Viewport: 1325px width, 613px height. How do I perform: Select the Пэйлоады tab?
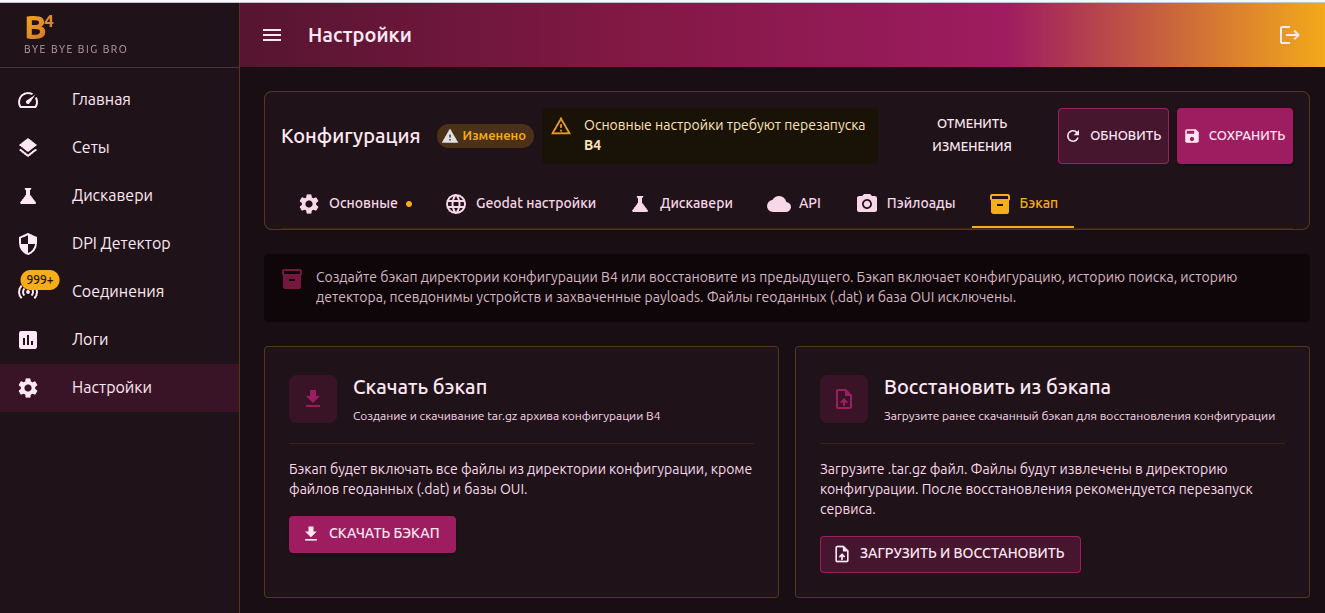[906, 204]
